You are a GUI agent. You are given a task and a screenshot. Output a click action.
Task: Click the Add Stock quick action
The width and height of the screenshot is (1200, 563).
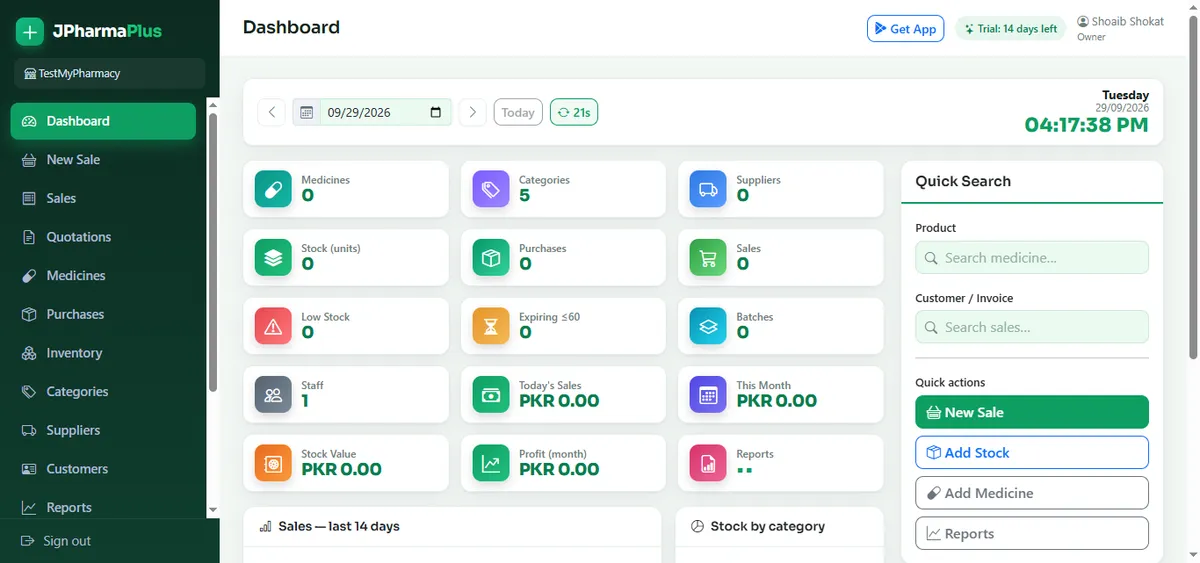point(1032,452)
